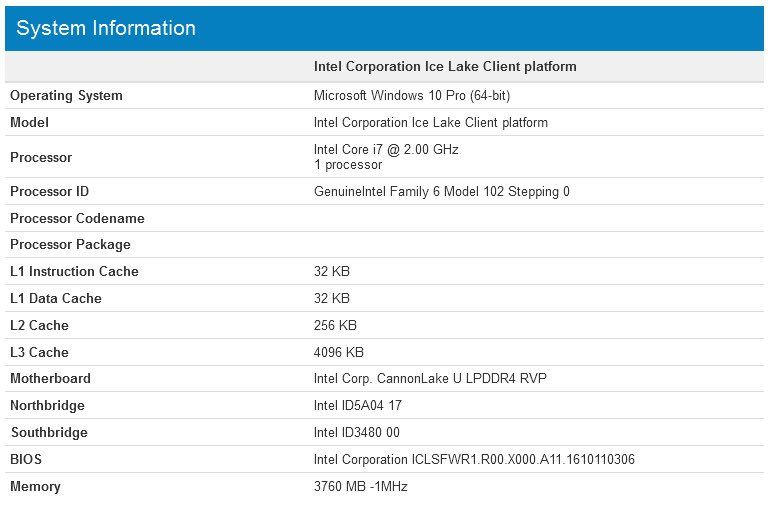Image resolution: width=774 pixels, height=511 pixels.
Task: Click the System Information header title
Action: [x=106, y=28]
